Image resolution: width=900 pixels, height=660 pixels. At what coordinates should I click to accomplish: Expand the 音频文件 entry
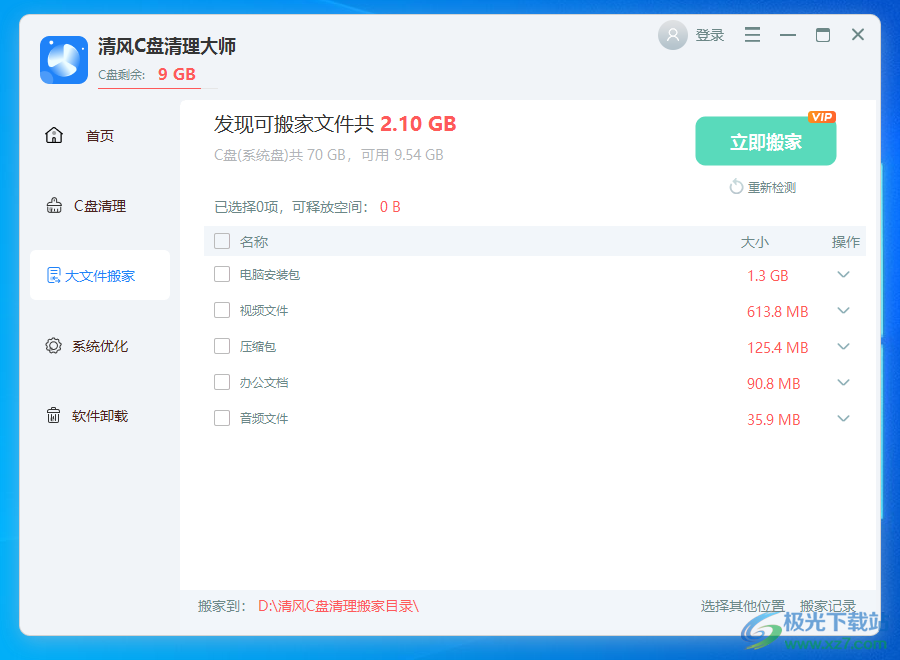(843, 419)
